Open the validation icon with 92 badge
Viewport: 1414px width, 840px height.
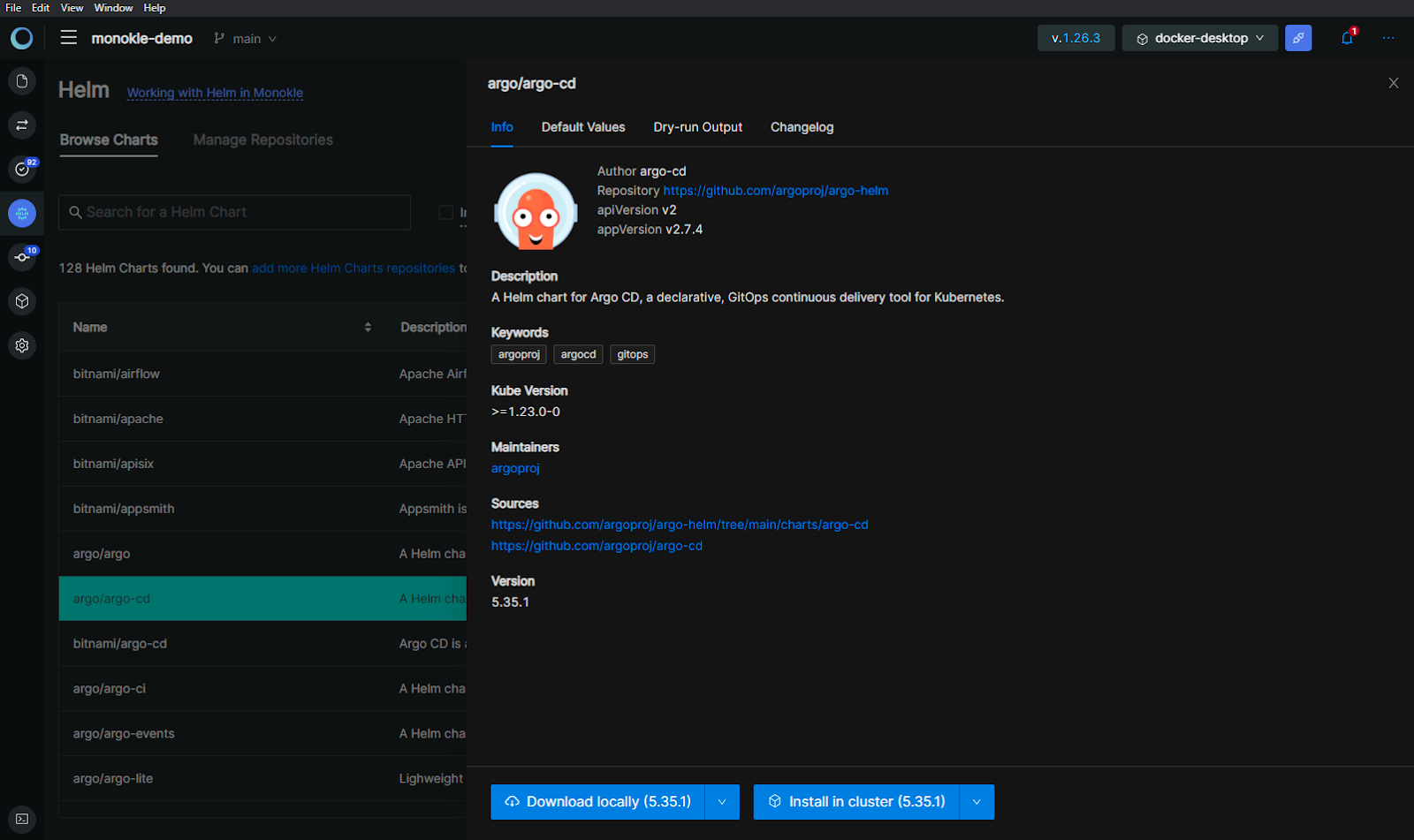tap(22, 169)
